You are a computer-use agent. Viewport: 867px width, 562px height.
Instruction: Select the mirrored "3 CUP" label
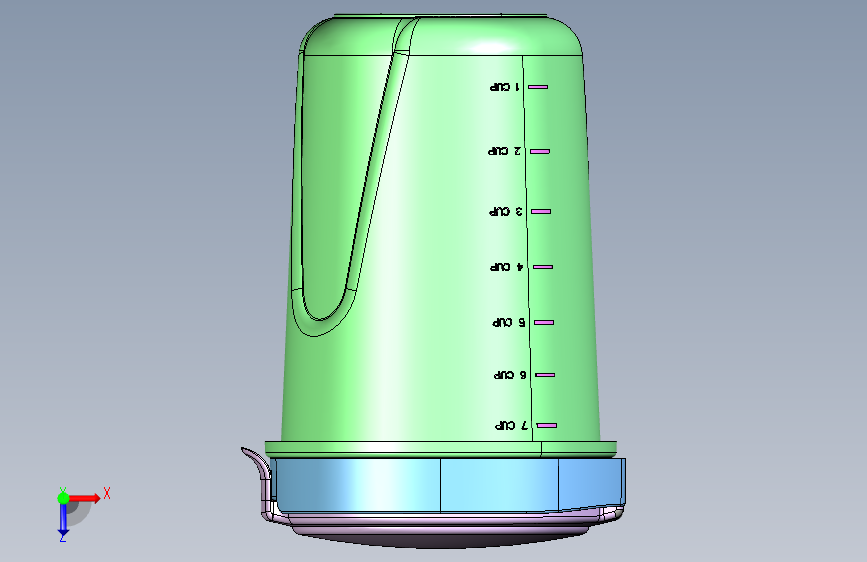pyautogui.click(x=505, y=211)
